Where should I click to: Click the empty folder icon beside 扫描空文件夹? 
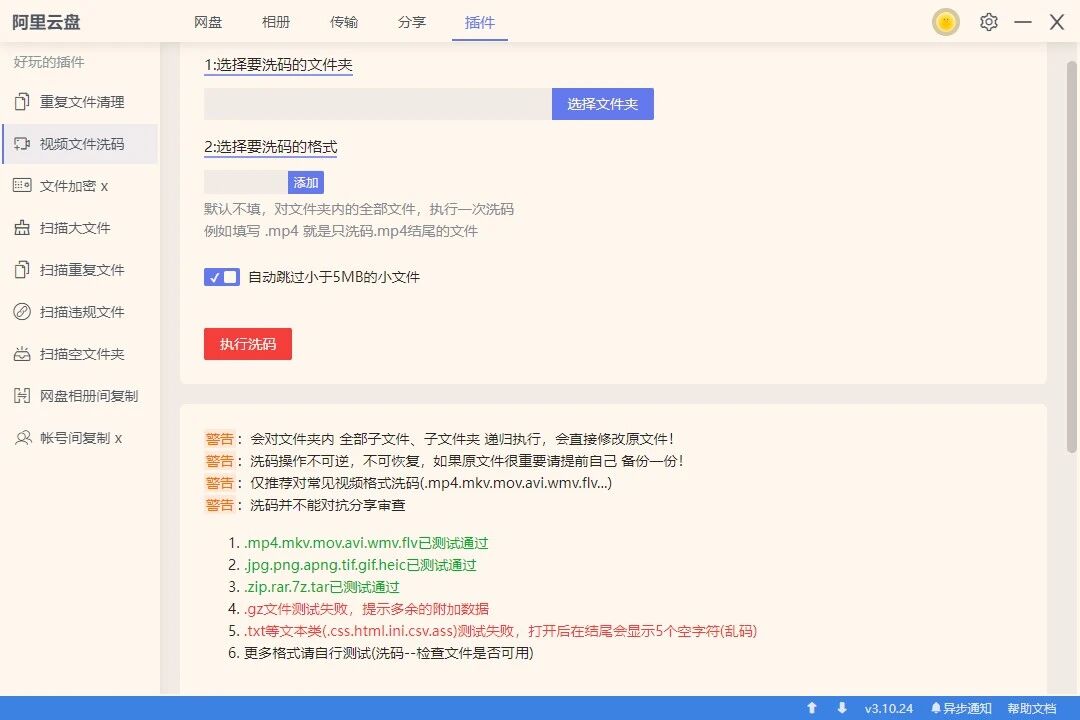coord(22,354)
